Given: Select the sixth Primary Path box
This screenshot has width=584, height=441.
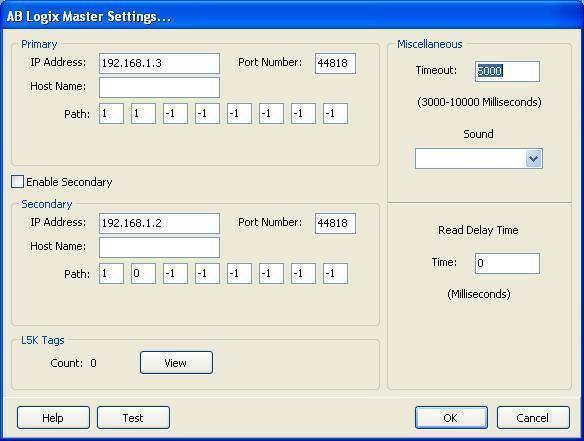Looking at the screenshot, I should [x=272, y=114].
